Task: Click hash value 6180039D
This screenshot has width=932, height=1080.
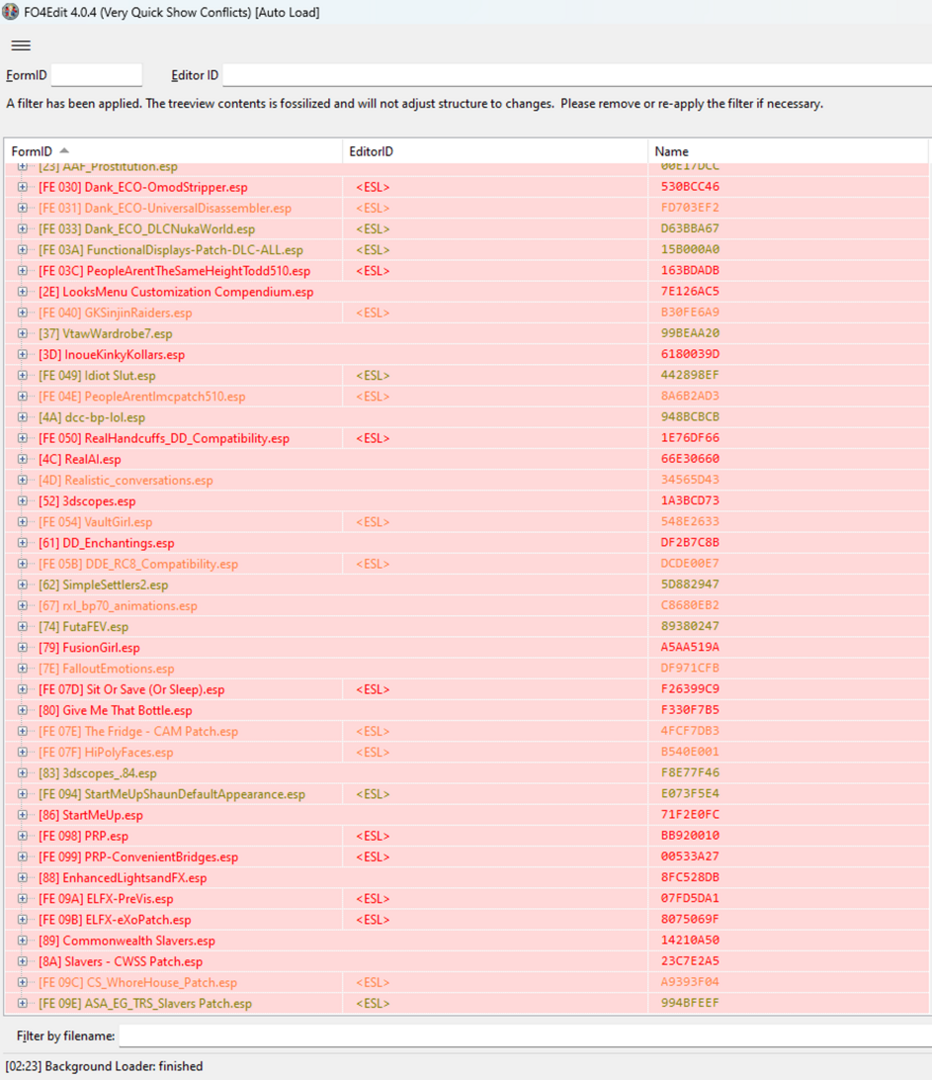Action: [690, 354]
